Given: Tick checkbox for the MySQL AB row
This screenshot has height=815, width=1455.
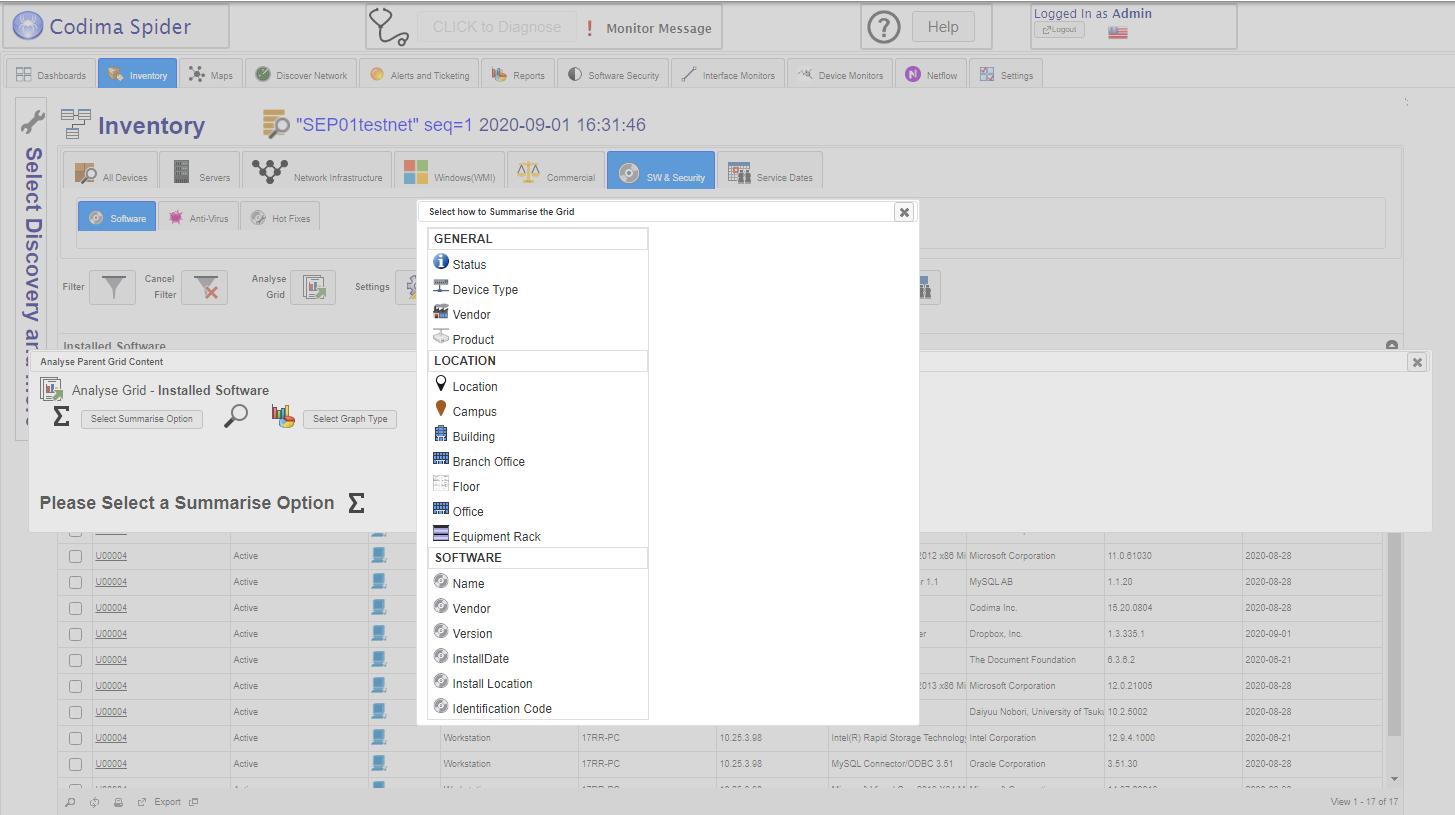Looking at the screenshot, I should [x=75, y=582].
